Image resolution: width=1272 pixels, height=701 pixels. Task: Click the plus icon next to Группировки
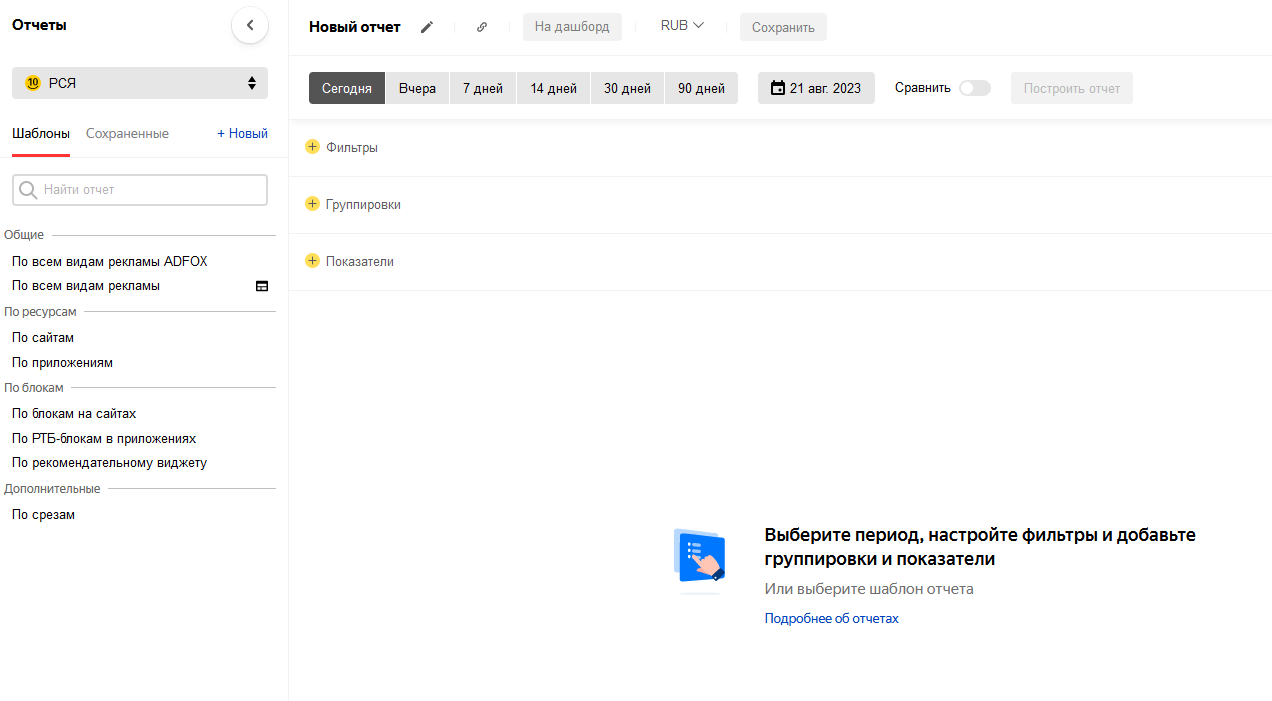(x=312, y=204)
